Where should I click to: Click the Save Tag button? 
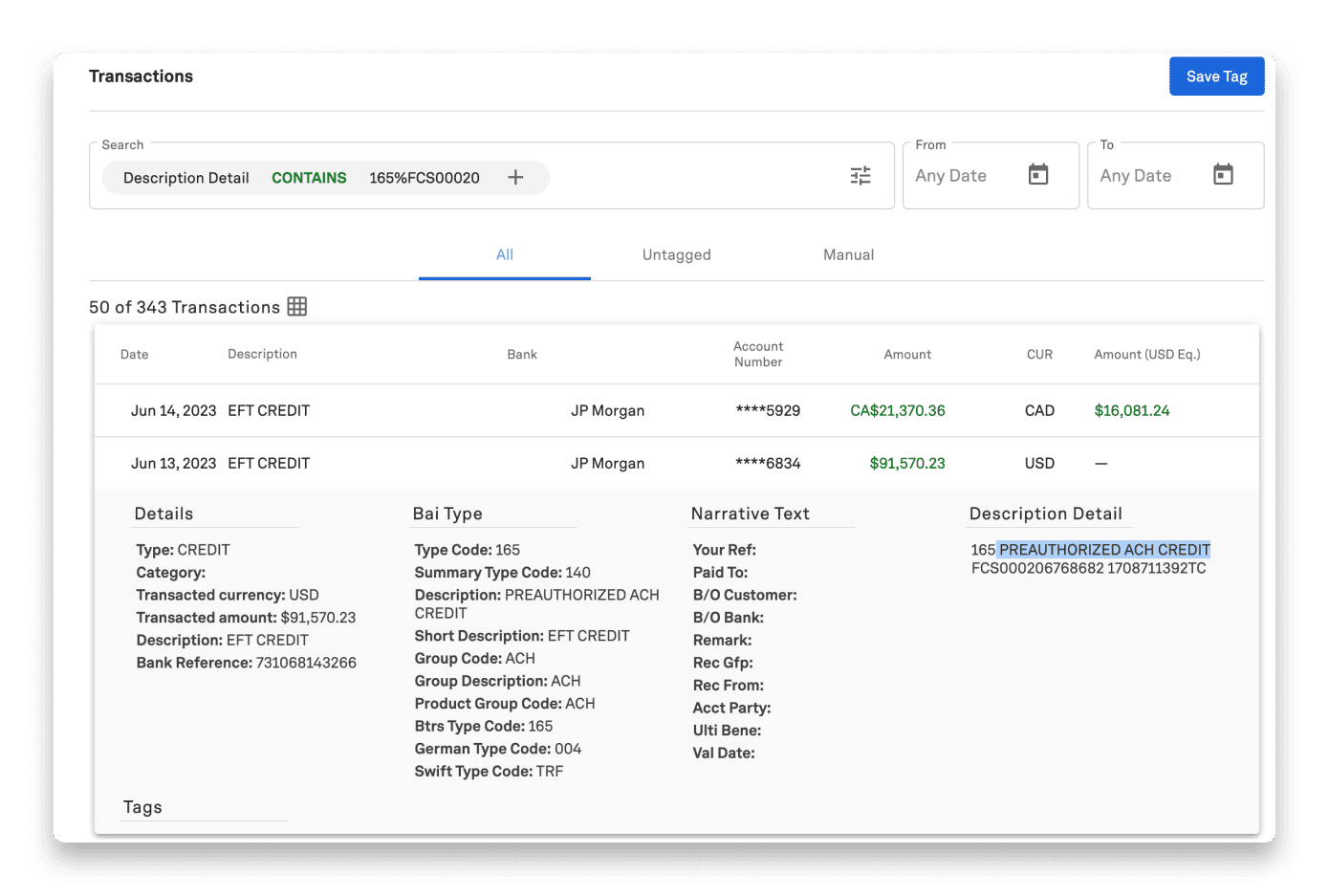1216,76
